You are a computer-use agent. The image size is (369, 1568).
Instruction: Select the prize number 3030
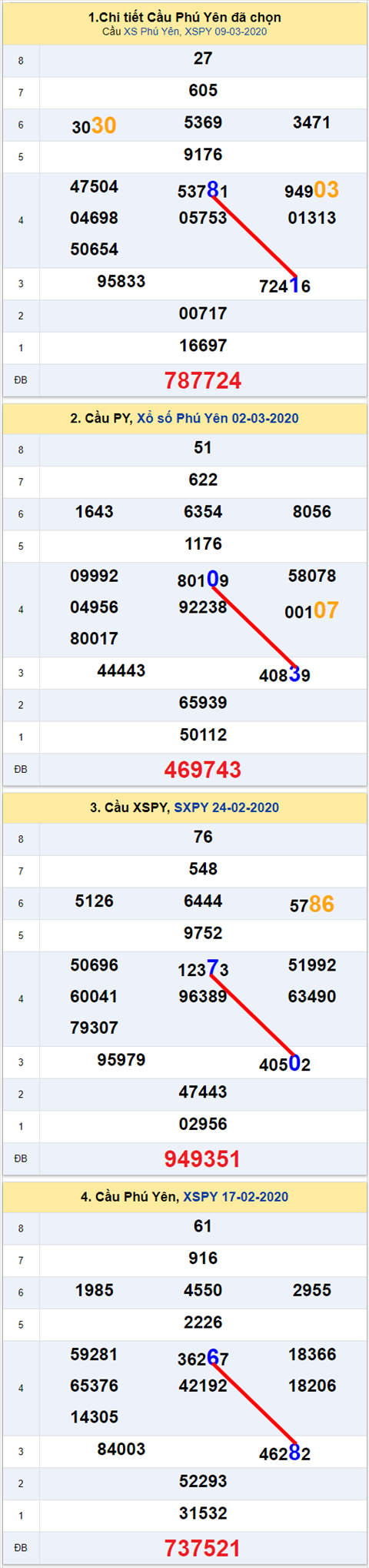click(94, 125)
